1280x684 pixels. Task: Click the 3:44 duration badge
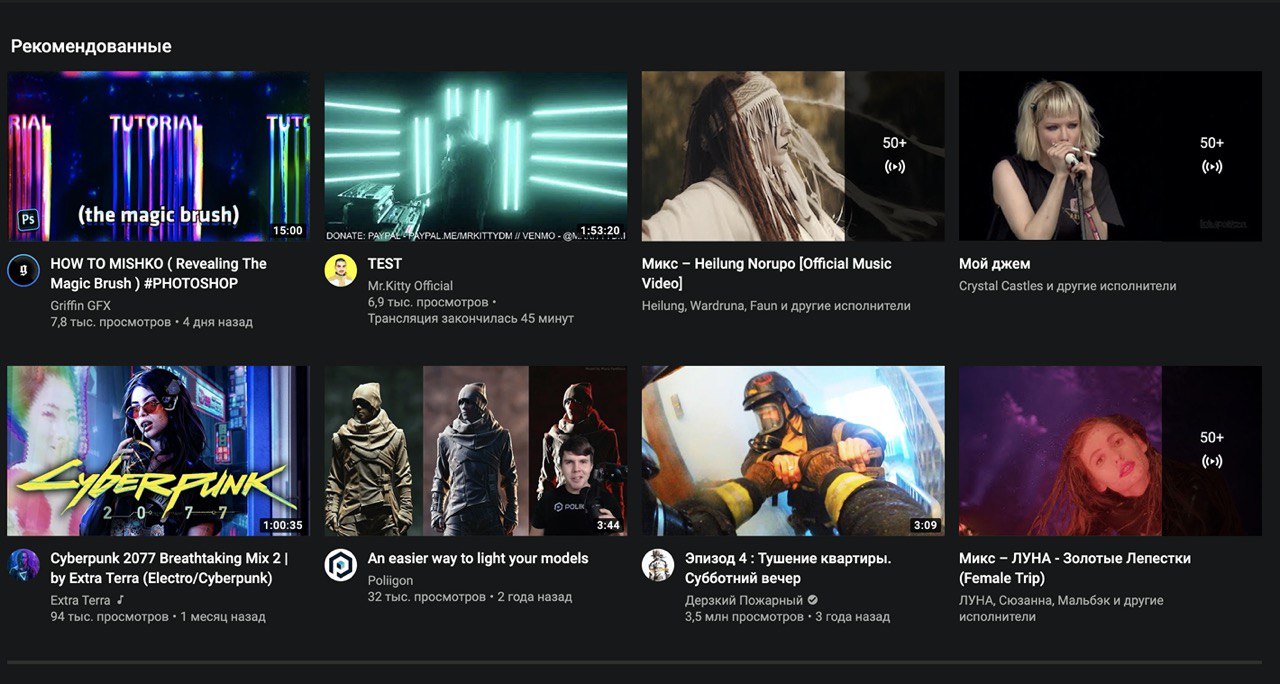tap(608, 525)
